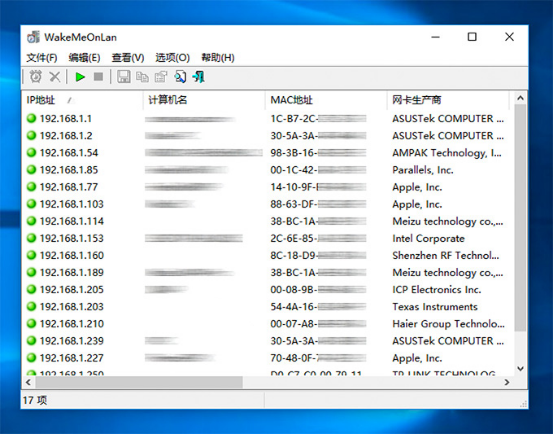Click the vertical scrollbar down arrow
Image resolution: width=554 pixels, height=434 pixels.
[520, 369]
